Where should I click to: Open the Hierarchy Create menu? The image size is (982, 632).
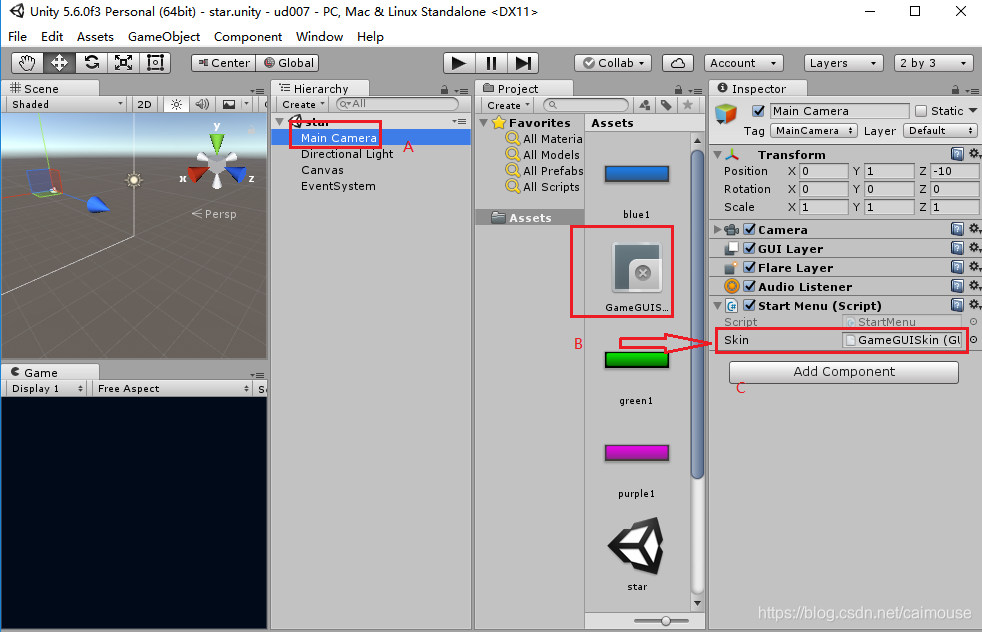click(303, 105)
